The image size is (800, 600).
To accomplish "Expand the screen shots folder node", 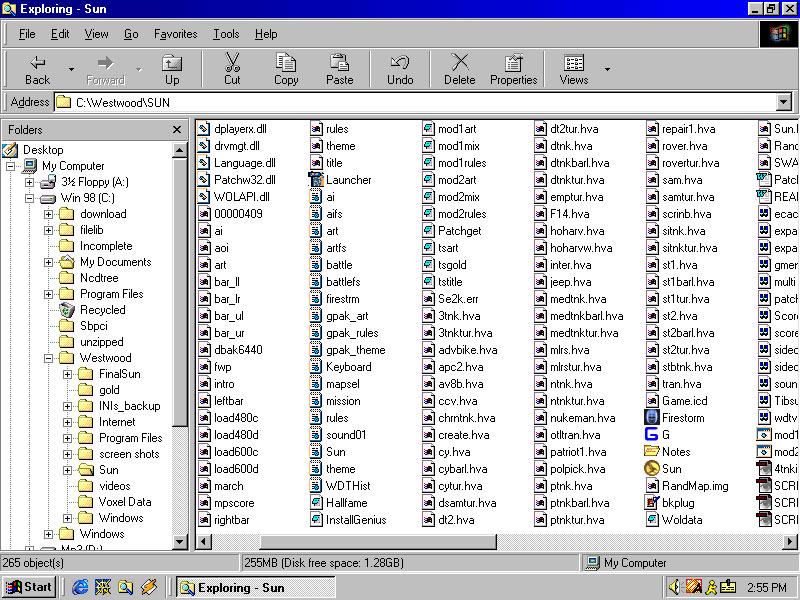I will 67,454.
